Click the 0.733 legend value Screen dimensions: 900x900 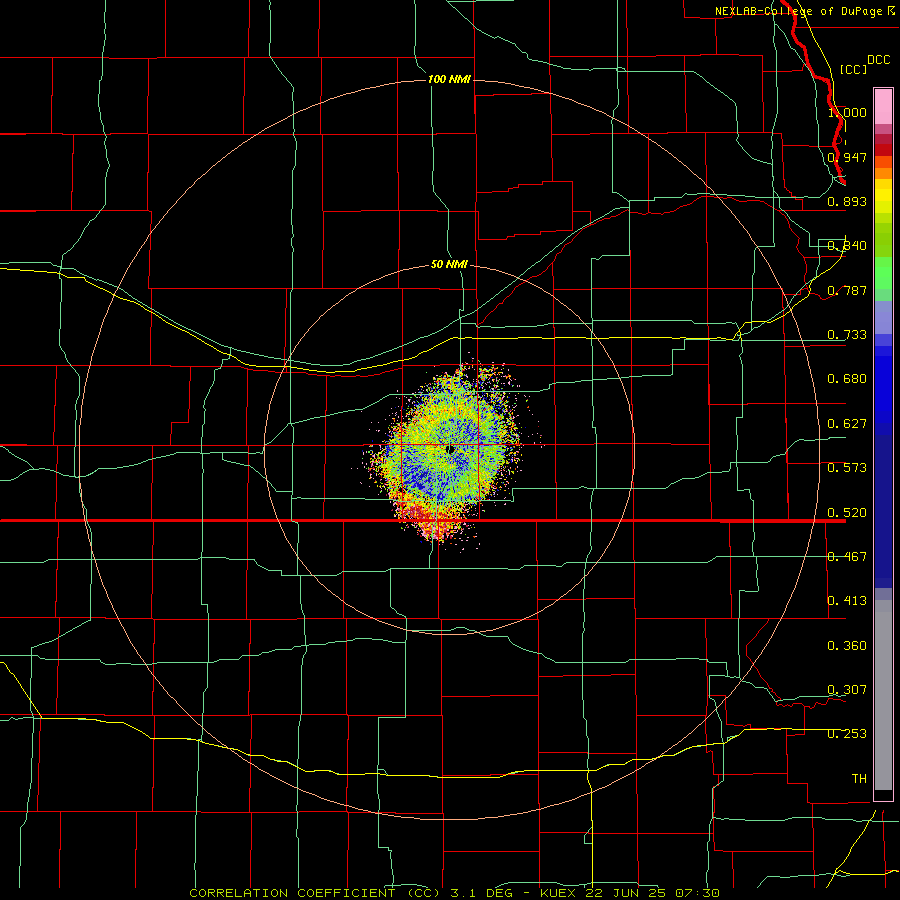coord(847,335)
